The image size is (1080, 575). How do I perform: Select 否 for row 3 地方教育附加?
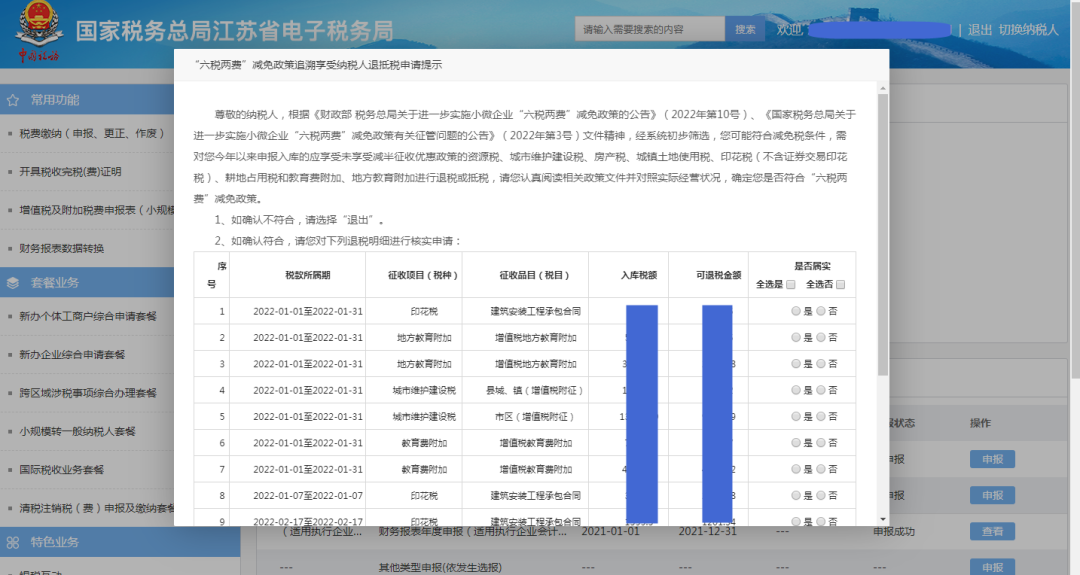821,364
